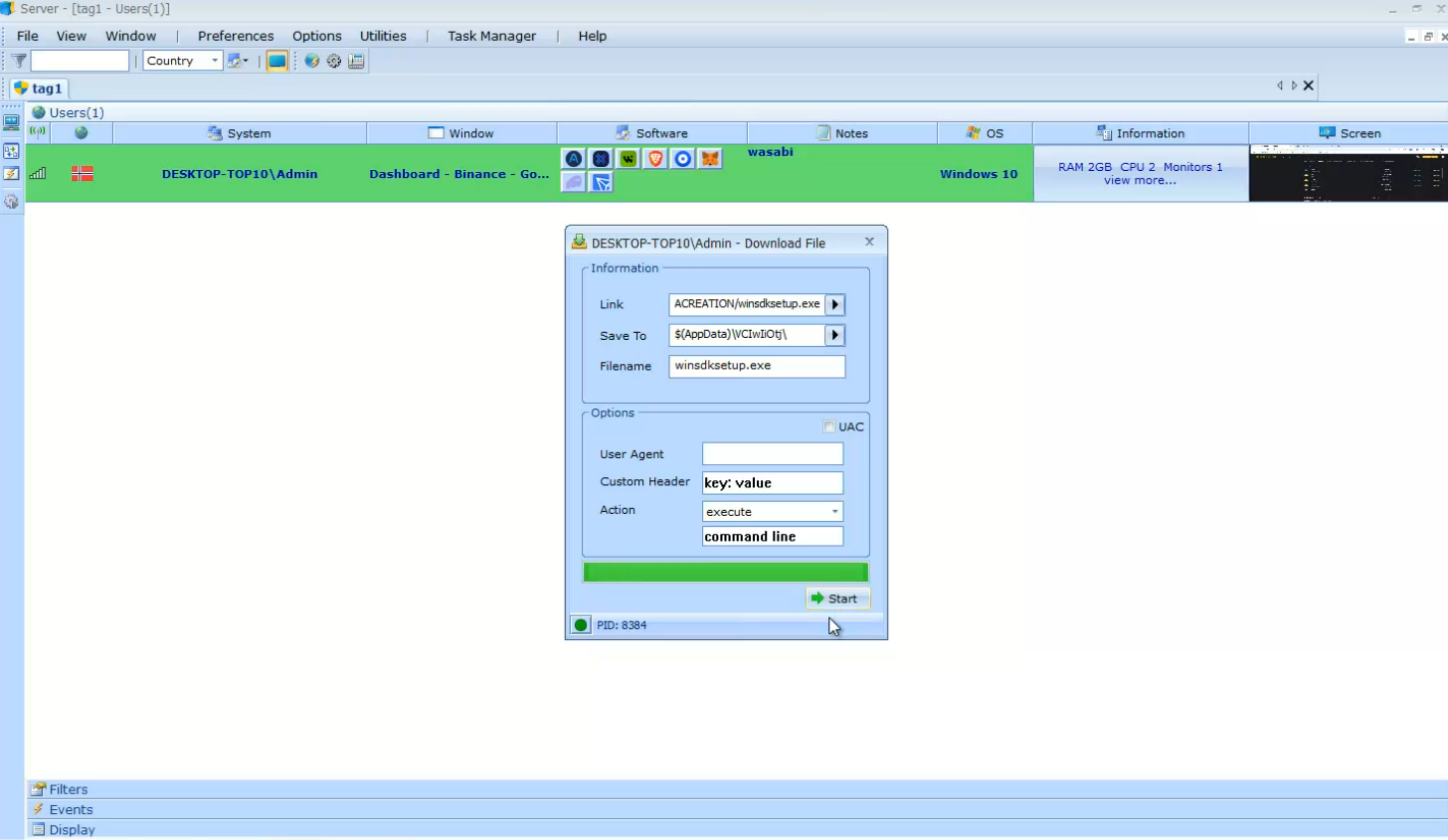The height and width of the screenshot is (840, 1448).
Task: Click the remote screen thumbnail preview
Action: (x=1348, y=173)
